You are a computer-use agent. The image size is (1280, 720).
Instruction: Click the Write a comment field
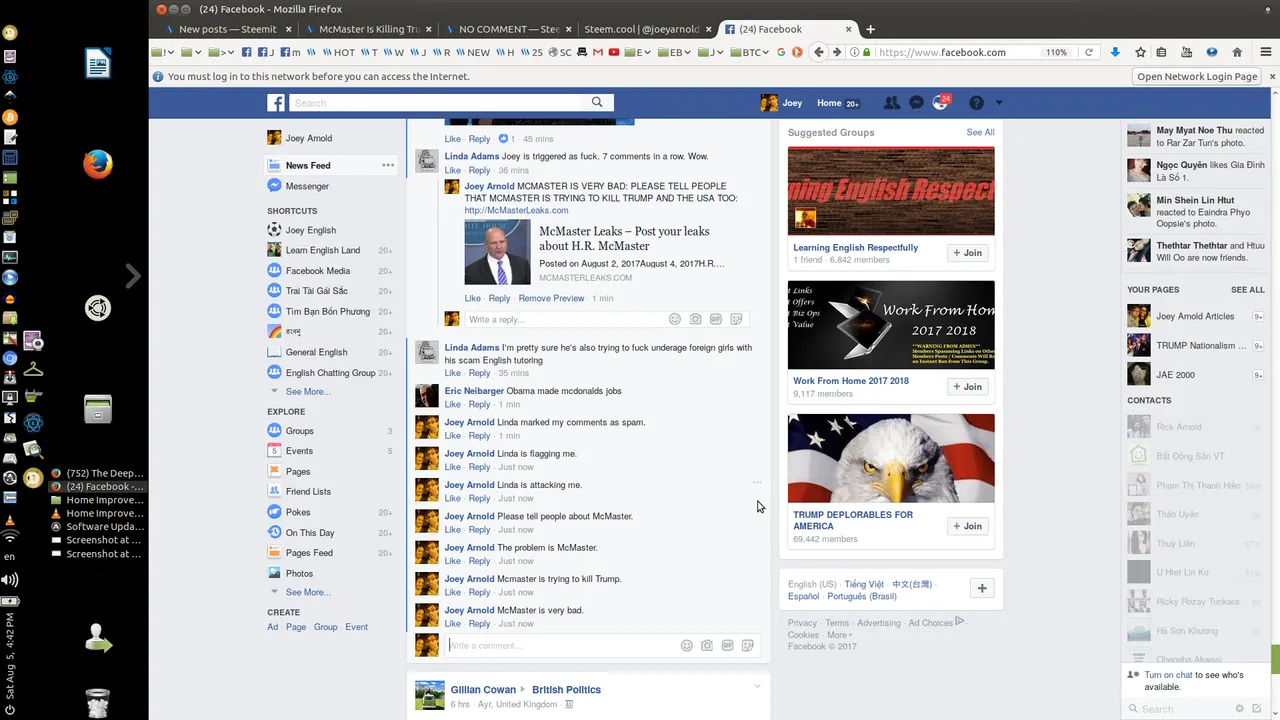click(x=561, y=645)
